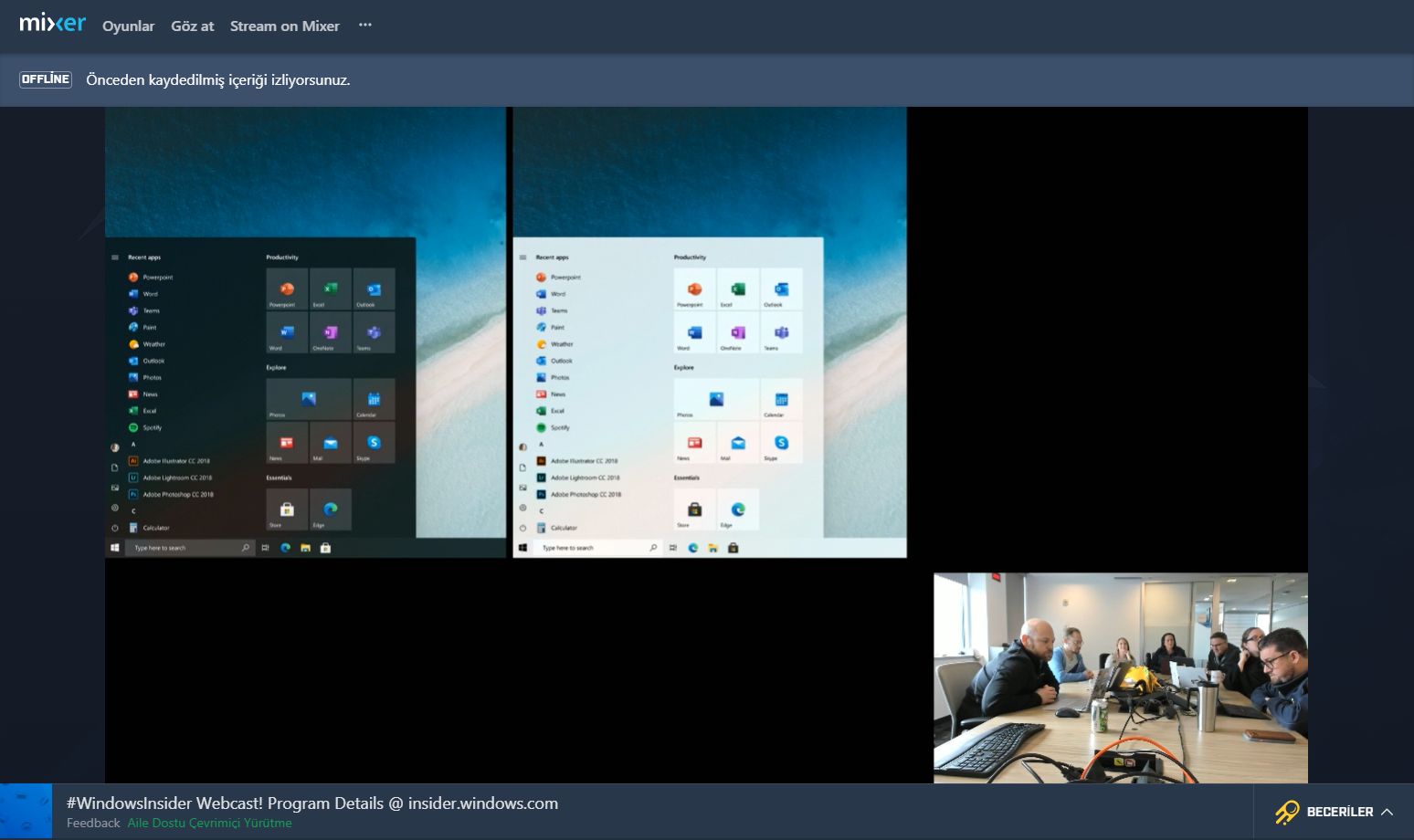The height and width of the screenshot is (840, 1414).
Task: Click the Word tile in light Start menu
Action: click(694, 332)
